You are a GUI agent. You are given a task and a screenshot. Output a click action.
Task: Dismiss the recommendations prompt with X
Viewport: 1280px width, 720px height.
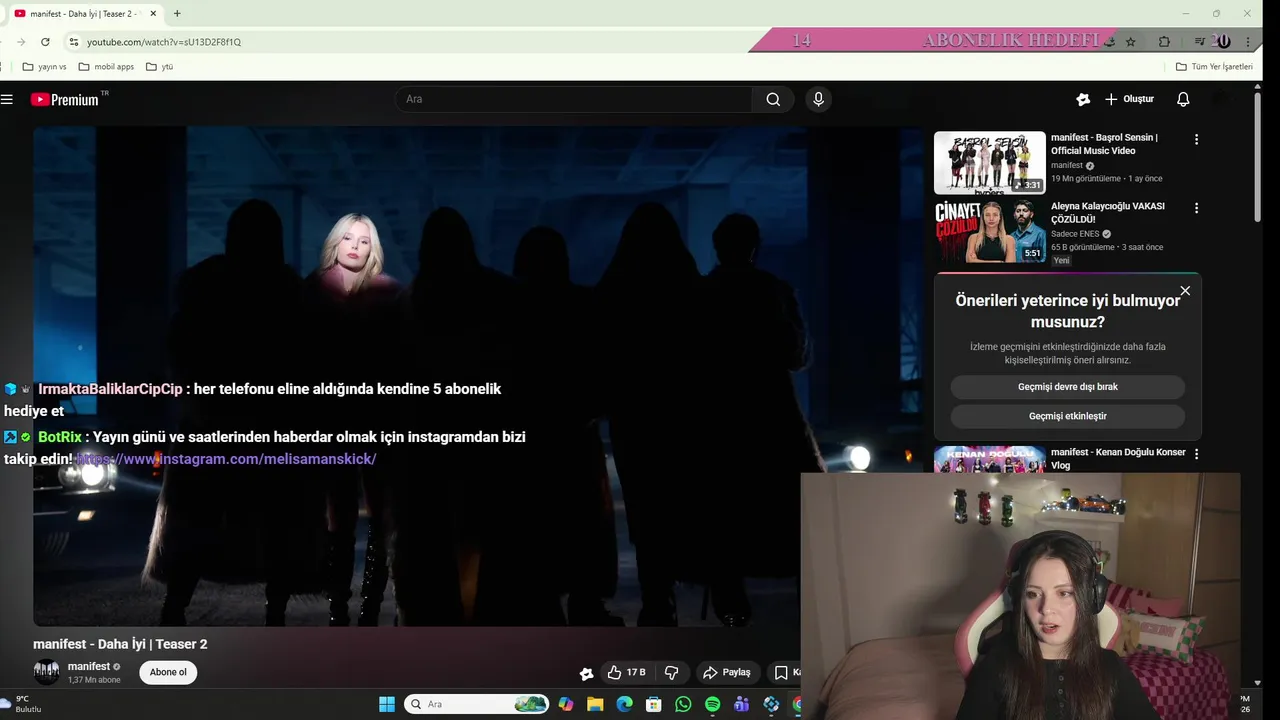pyautogui.click(x=1185, y=291)
